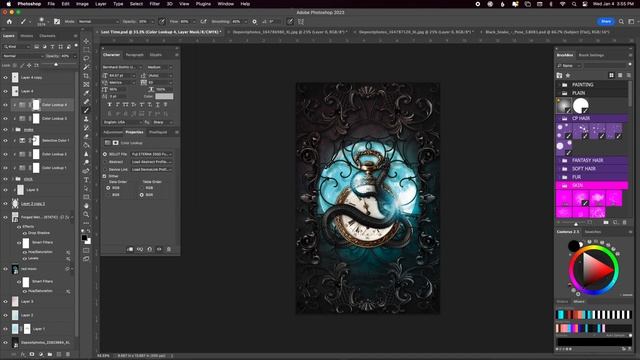Open the FANTASY HAIR brush folder

click(x=592, y=160)
